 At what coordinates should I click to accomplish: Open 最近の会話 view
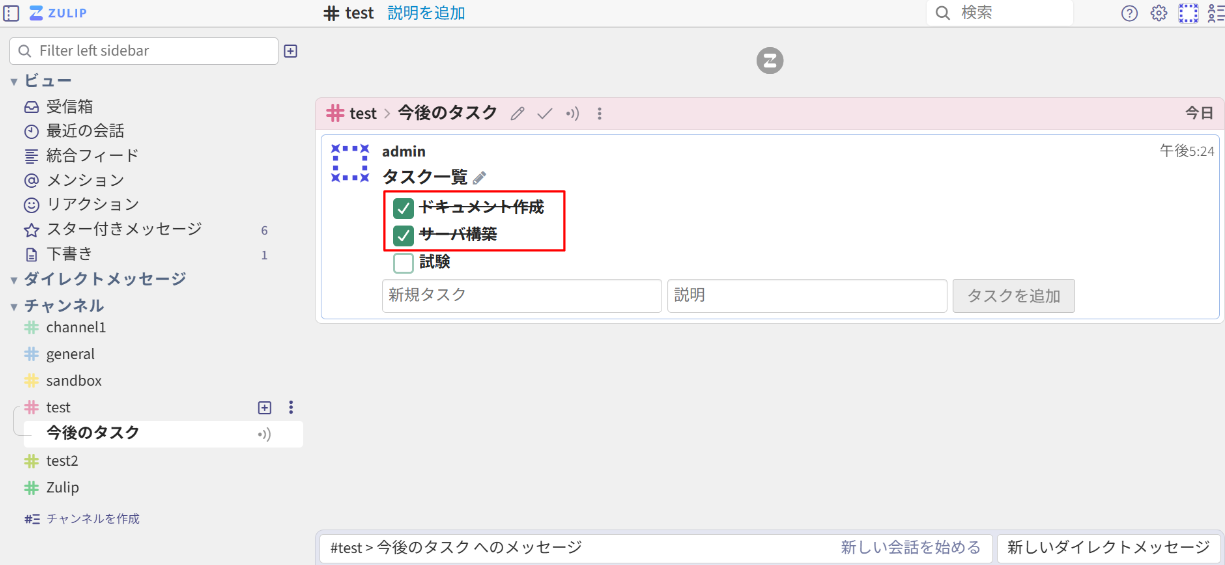(85, 131)
